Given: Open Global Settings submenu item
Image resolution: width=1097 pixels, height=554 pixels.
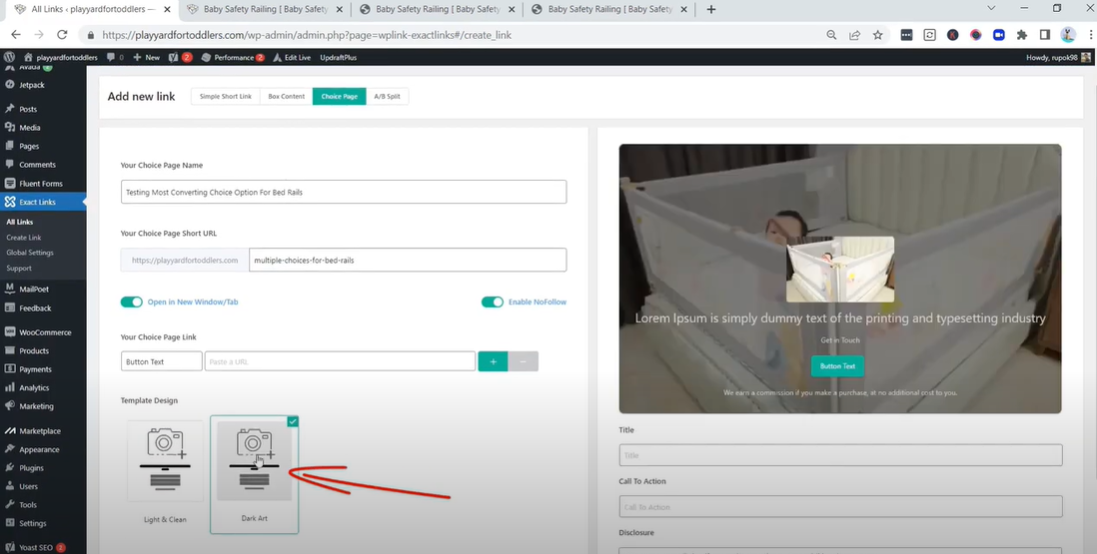Looking at the screenshot, I should pyautogui.click(x=30, y=253).
